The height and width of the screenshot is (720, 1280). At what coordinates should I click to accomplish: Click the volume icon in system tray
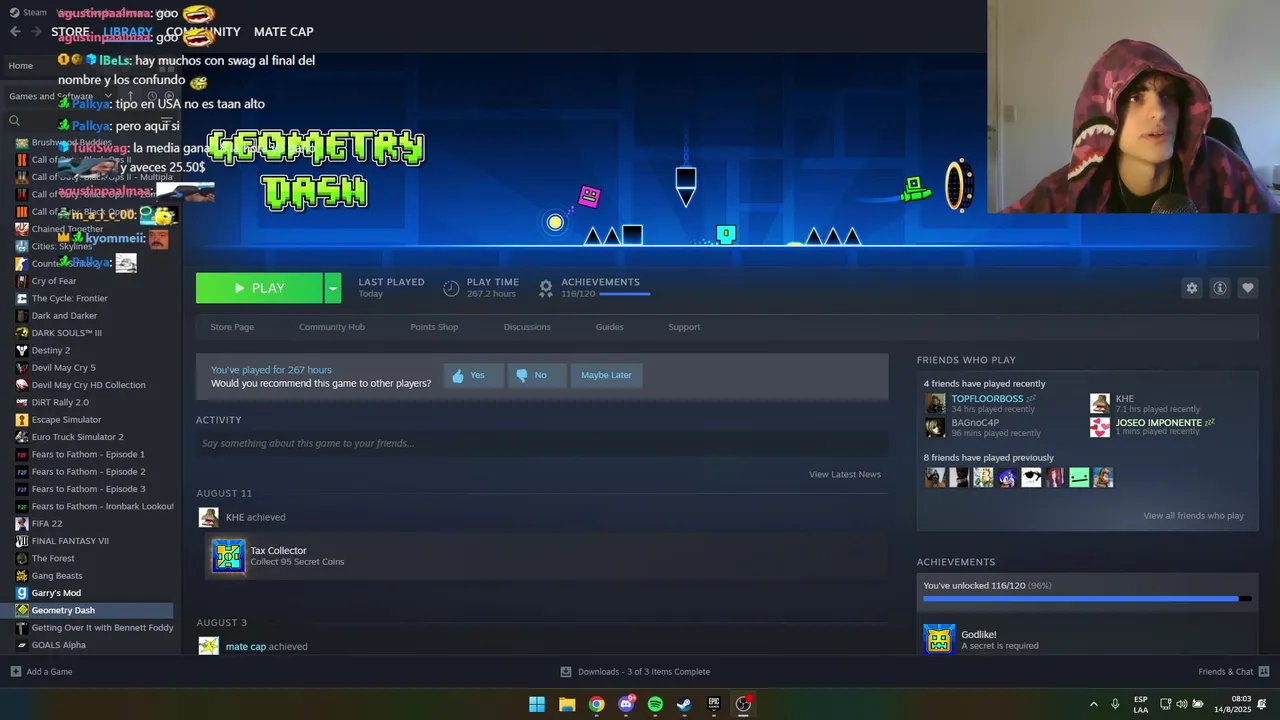coord(1181,704)
